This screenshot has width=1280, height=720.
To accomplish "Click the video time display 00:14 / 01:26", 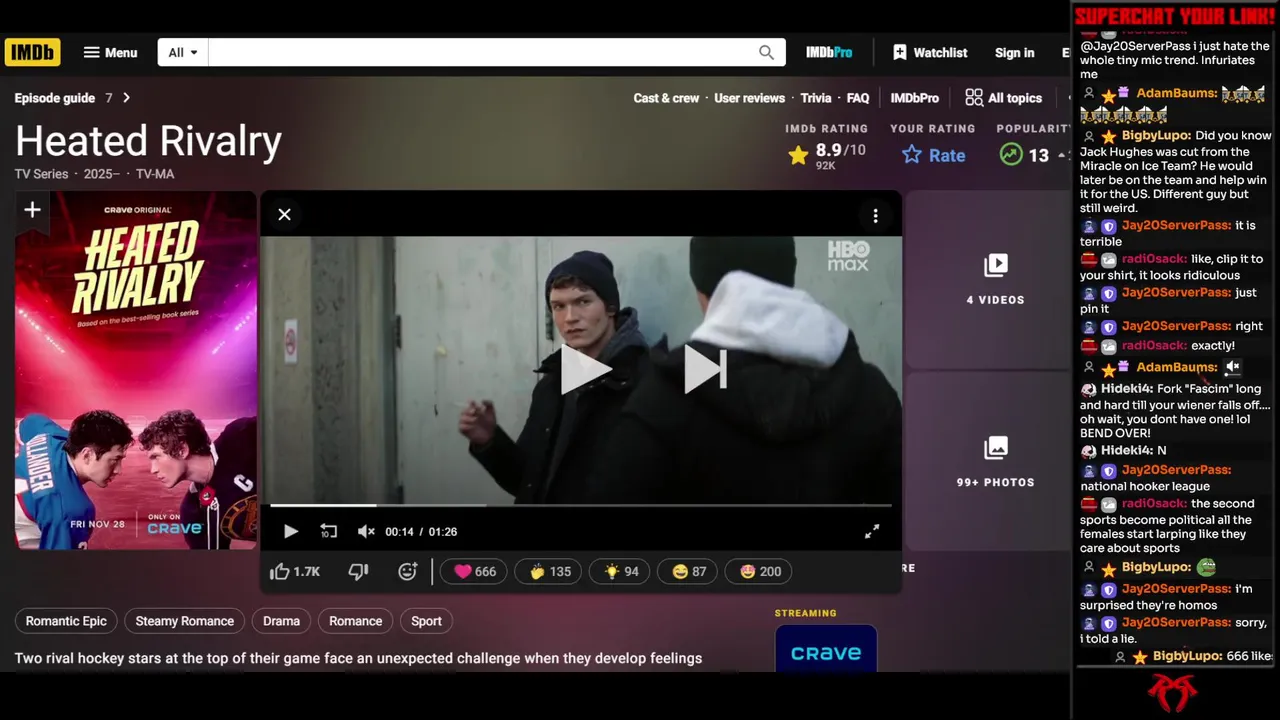I will pyautogui.click(x=421, y=532).
